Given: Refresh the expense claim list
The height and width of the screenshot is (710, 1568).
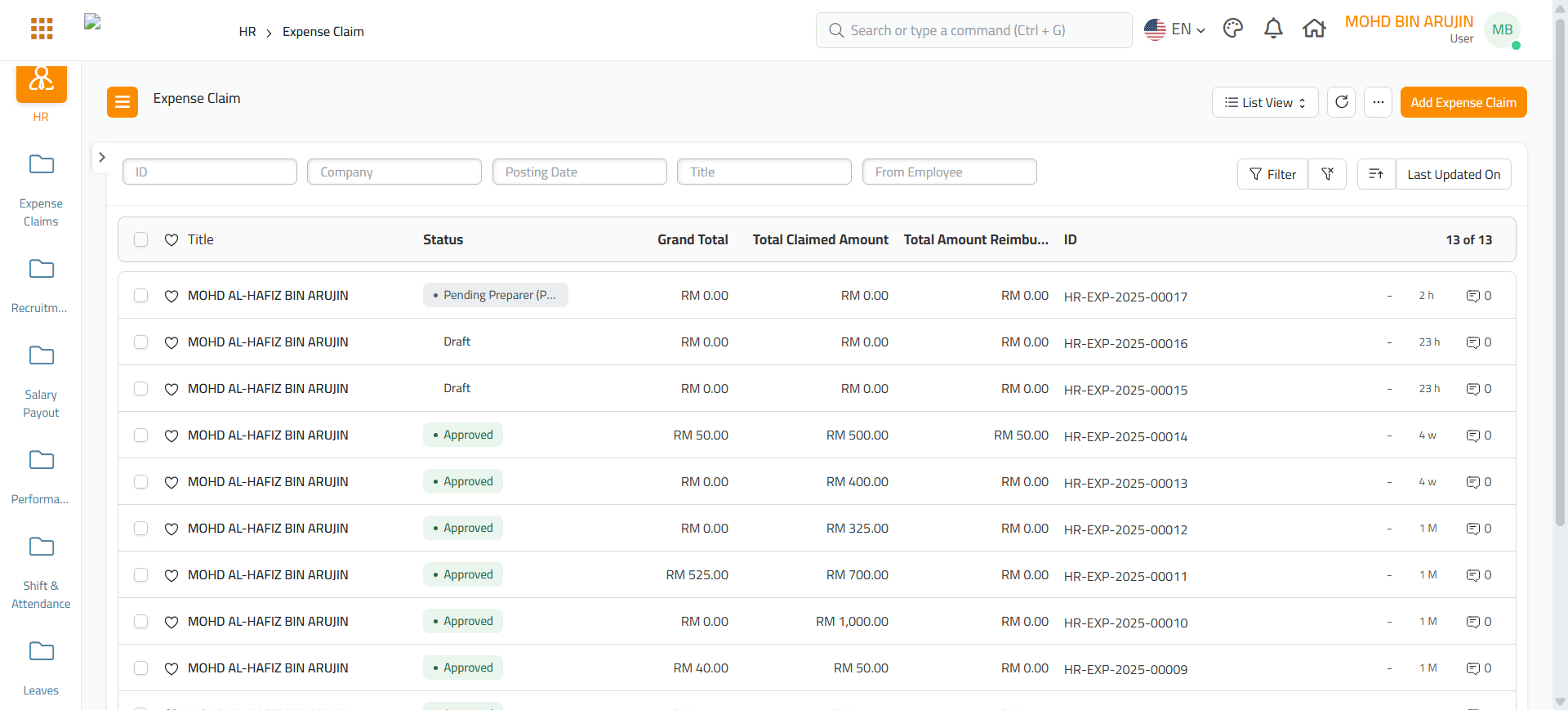Looking at the screenshot, I should [x=1341, y=102].
